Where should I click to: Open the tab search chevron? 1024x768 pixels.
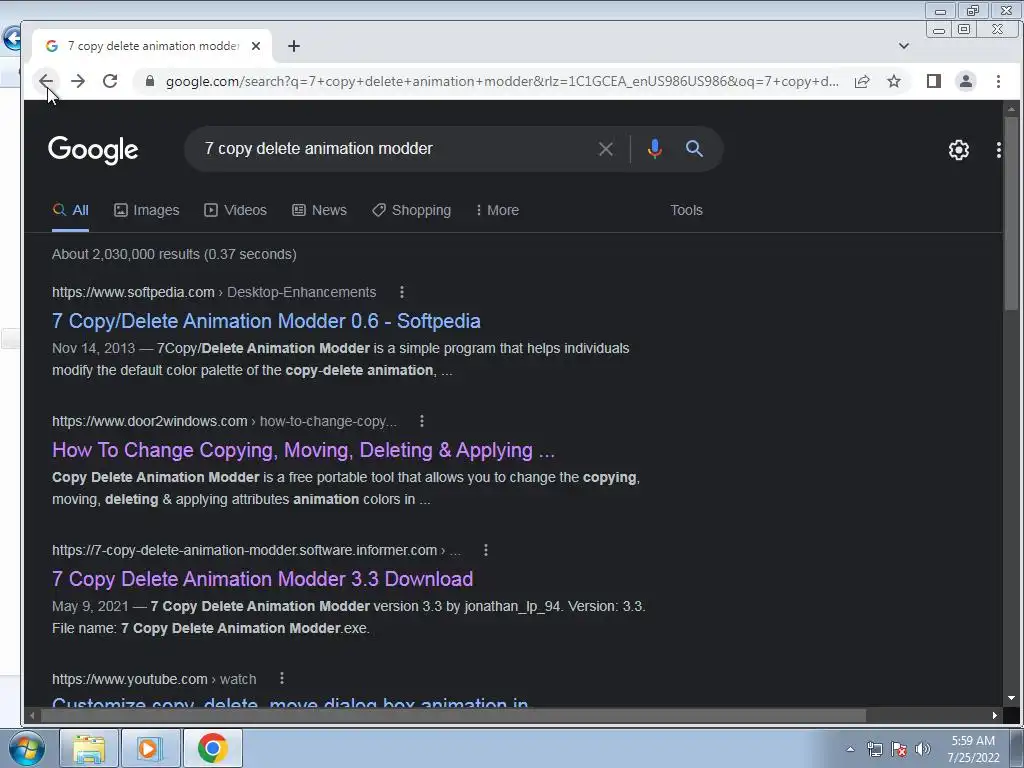pos(904,46)
